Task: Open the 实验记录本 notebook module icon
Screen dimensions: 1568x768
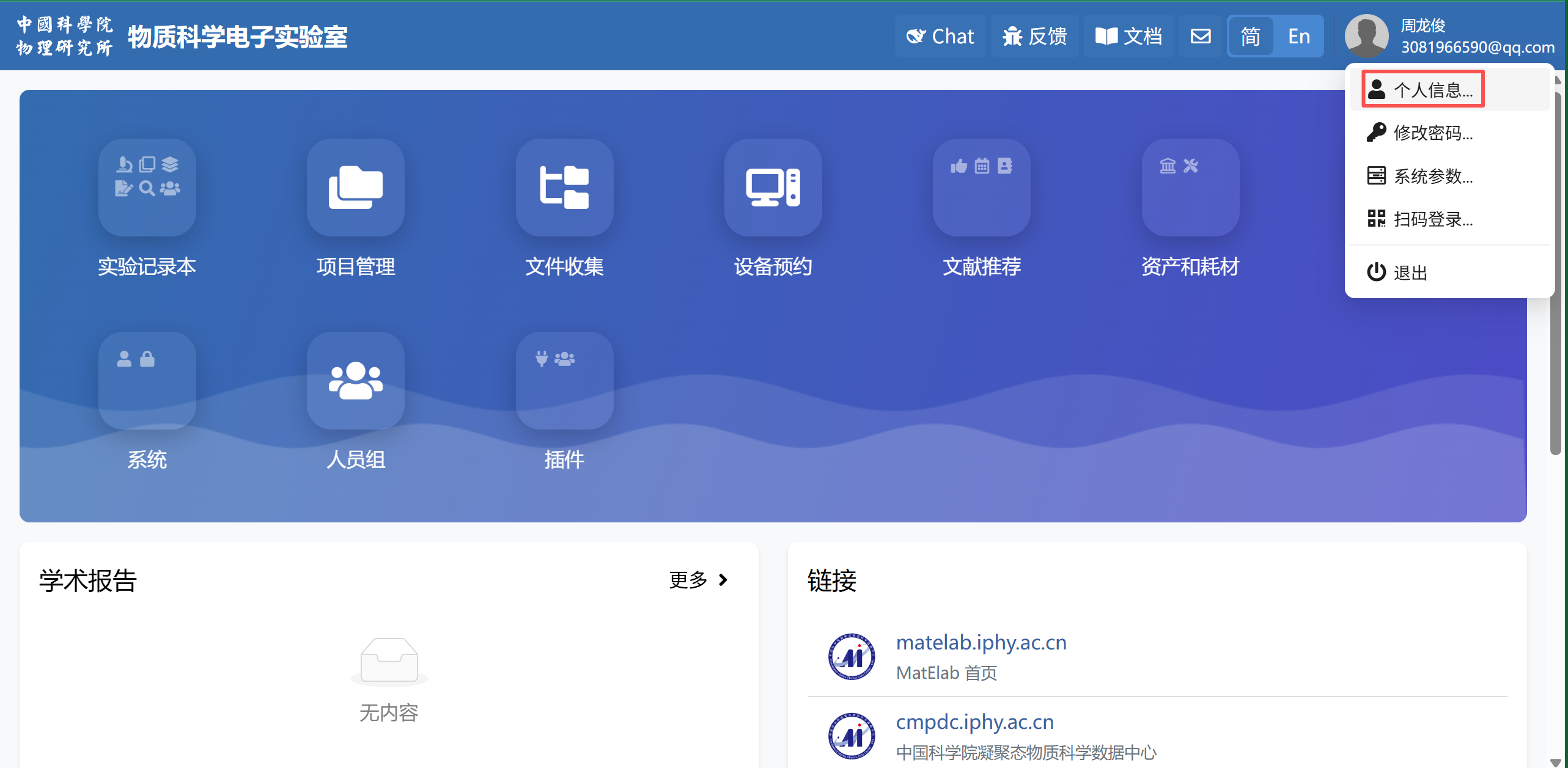Action: click(147, 188)
